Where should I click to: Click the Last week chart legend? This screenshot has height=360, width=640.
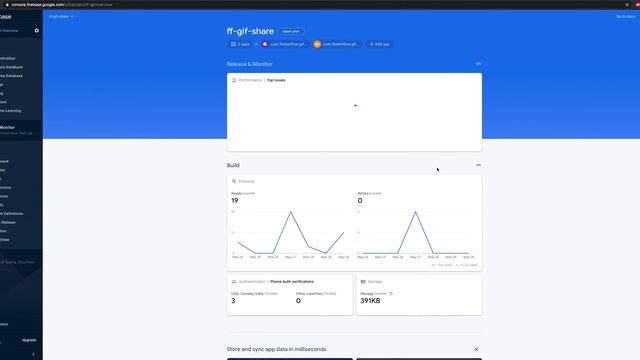467,265
